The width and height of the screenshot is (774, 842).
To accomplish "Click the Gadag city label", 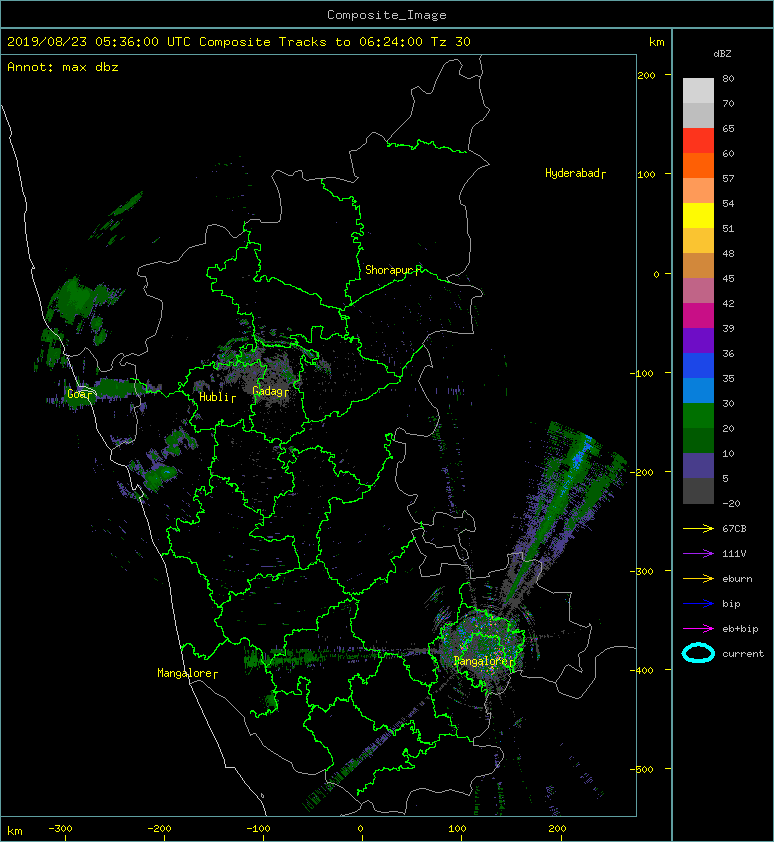I will click(x=271, y=391).
